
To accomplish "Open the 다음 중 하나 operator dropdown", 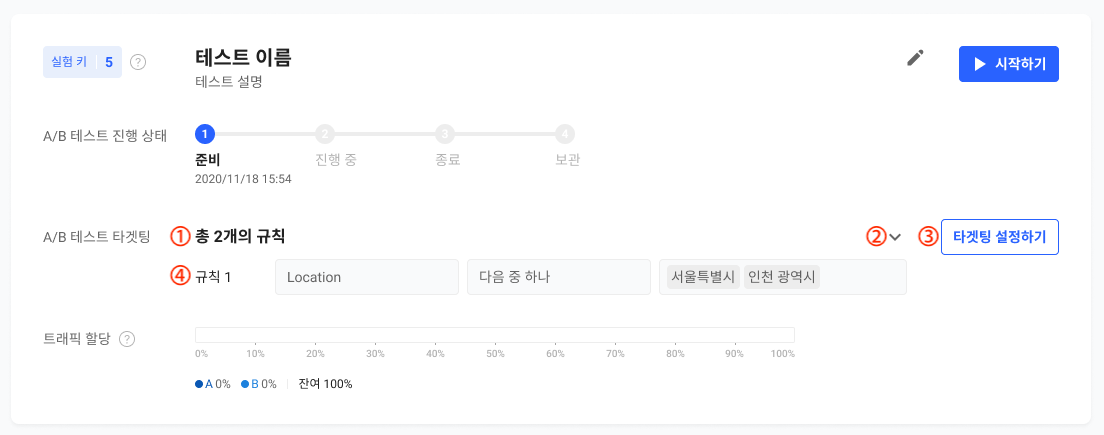I will coord(559,277).
